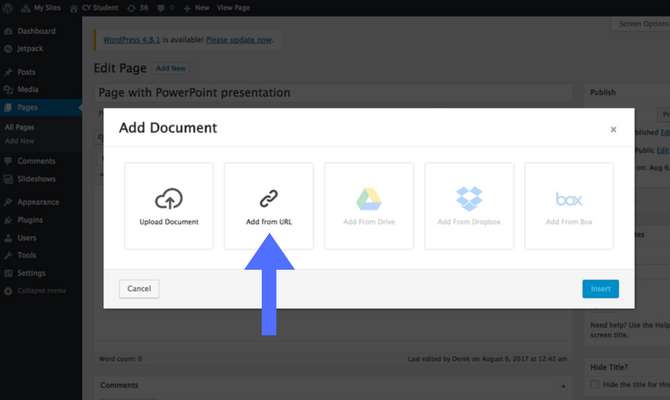The height and width of the screenshot is (400, 670).
Task: Close the Add Document dialog
Action: [x=613, y=129]
